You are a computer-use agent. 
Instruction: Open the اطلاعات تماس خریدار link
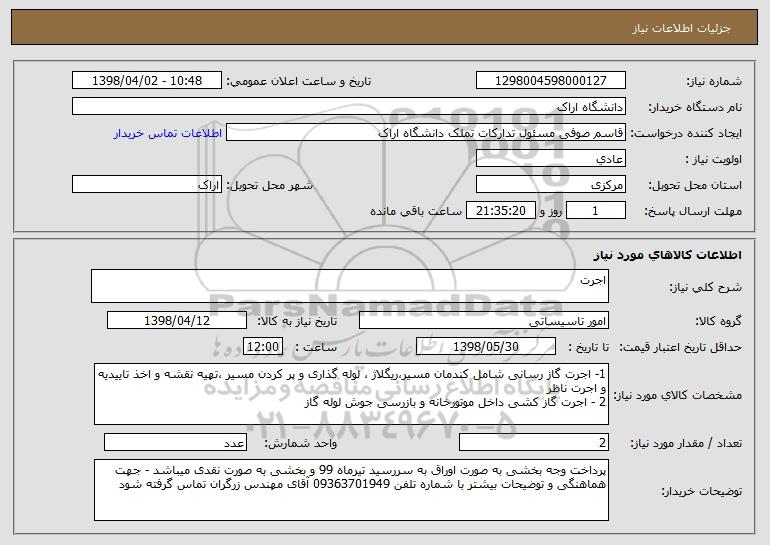click(168, 133)
